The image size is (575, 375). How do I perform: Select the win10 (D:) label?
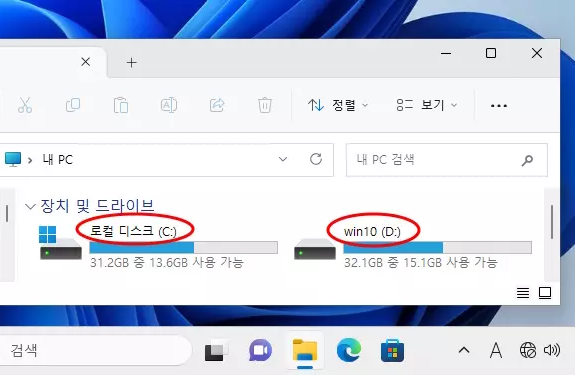[x=372, y=232]
